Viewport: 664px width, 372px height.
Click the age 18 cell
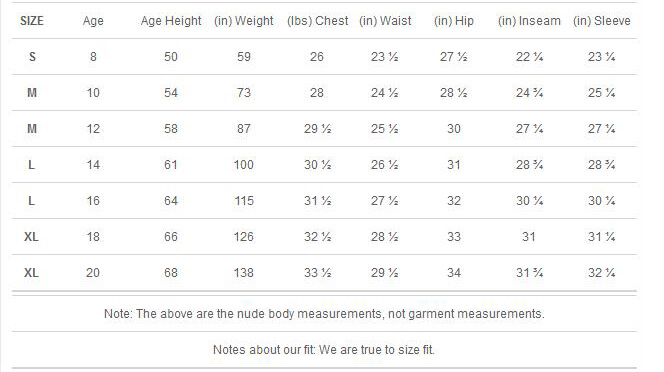tap(93, 237)
